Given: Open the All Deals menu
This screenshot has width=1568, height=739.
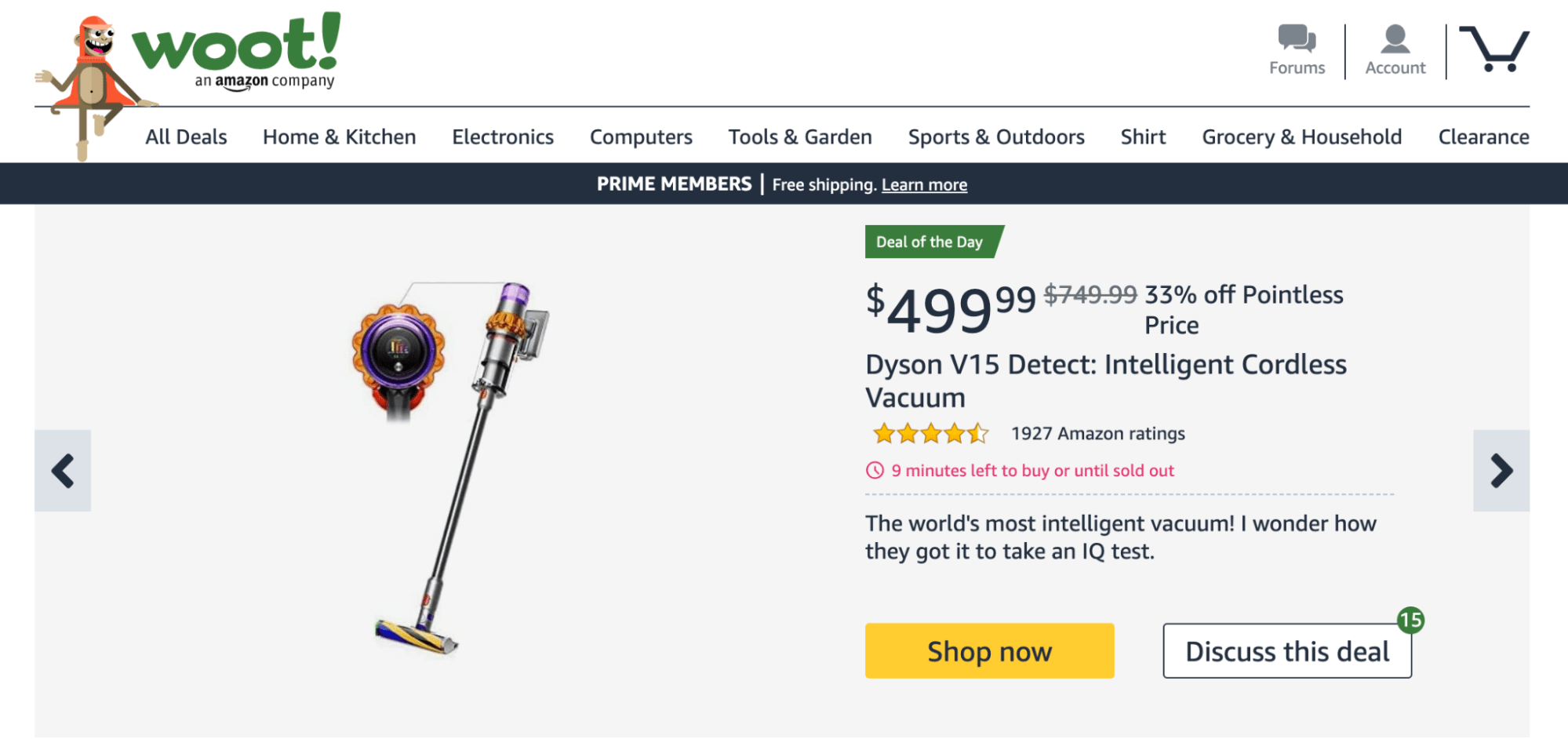Looking at the screenshot, I should [186, 137].
